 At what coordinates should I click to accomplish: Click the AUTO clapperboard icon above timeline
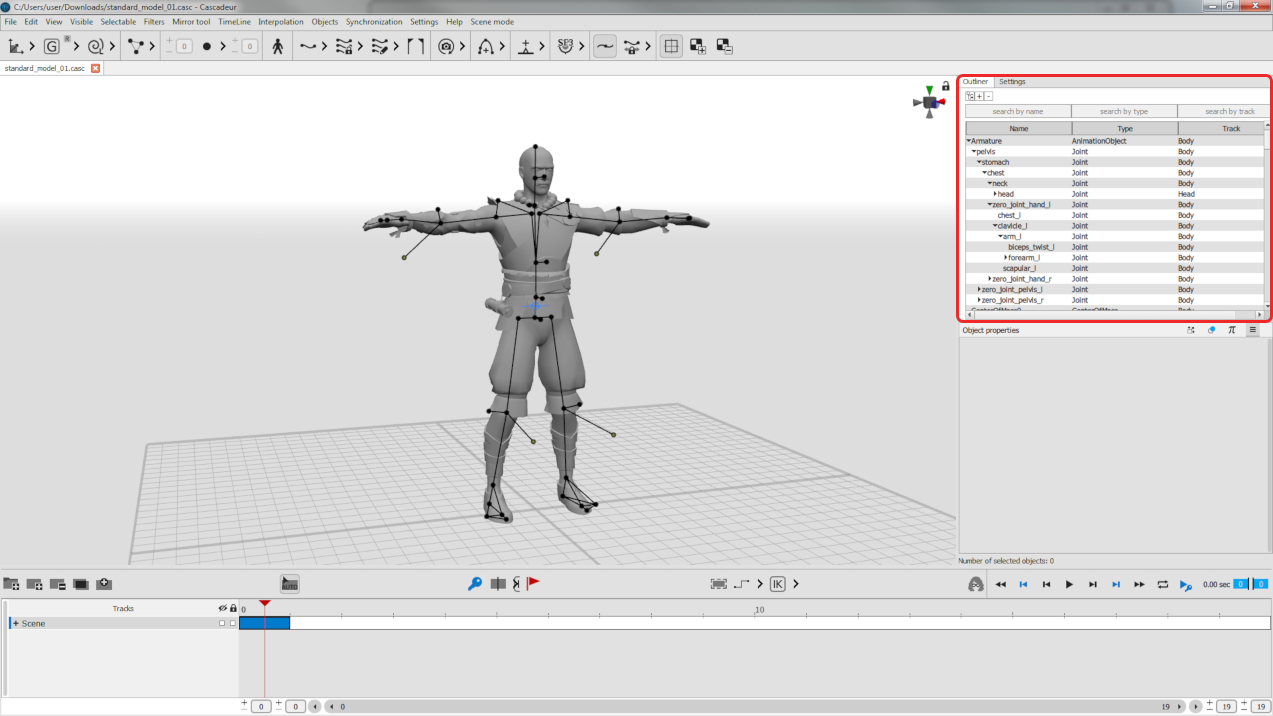[x=290, y=584]
